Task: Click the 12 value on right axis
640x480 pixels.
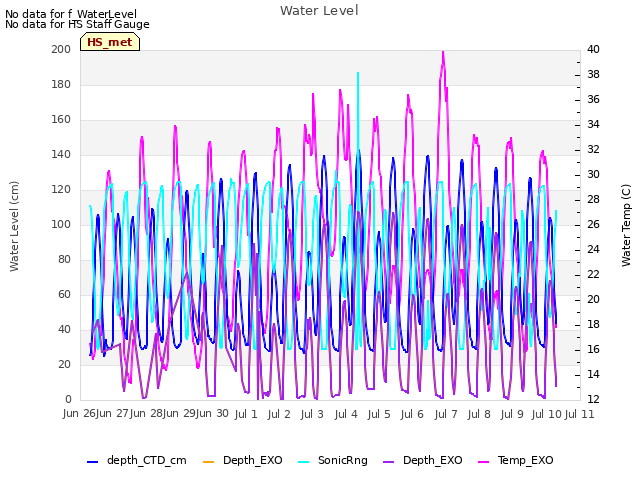Action: pos(593,399)
